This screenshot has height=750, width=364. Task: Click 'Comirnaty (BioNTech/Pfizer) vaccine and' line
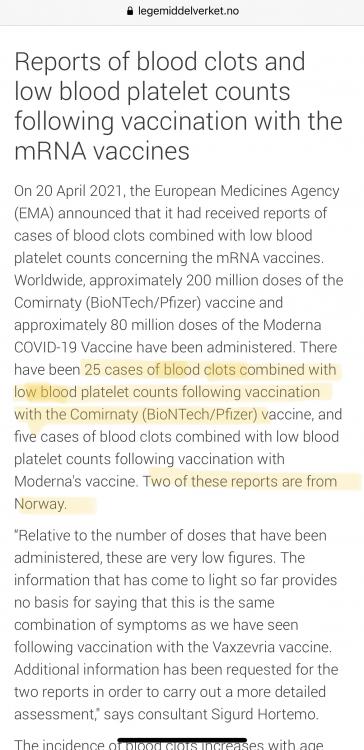coord(148,303)
